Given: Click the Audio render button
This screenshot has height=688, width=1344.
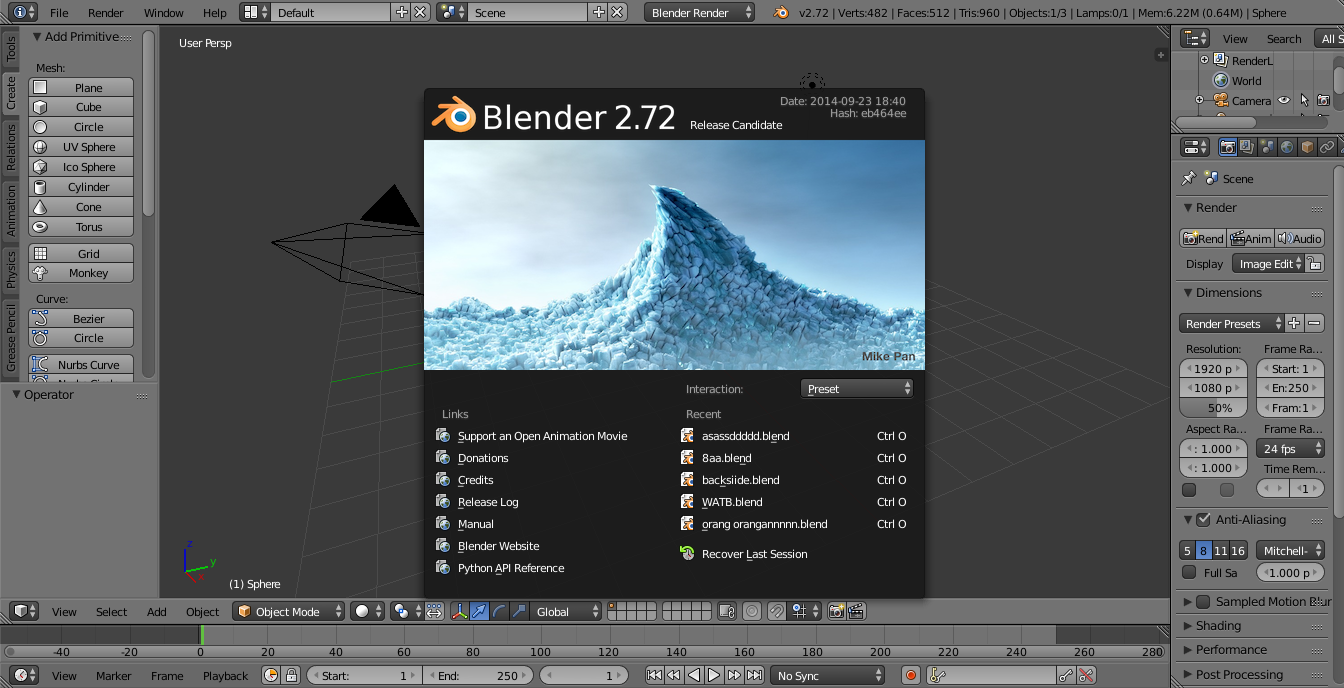Looking at the screenshot, I should [x=1300, y=238].
